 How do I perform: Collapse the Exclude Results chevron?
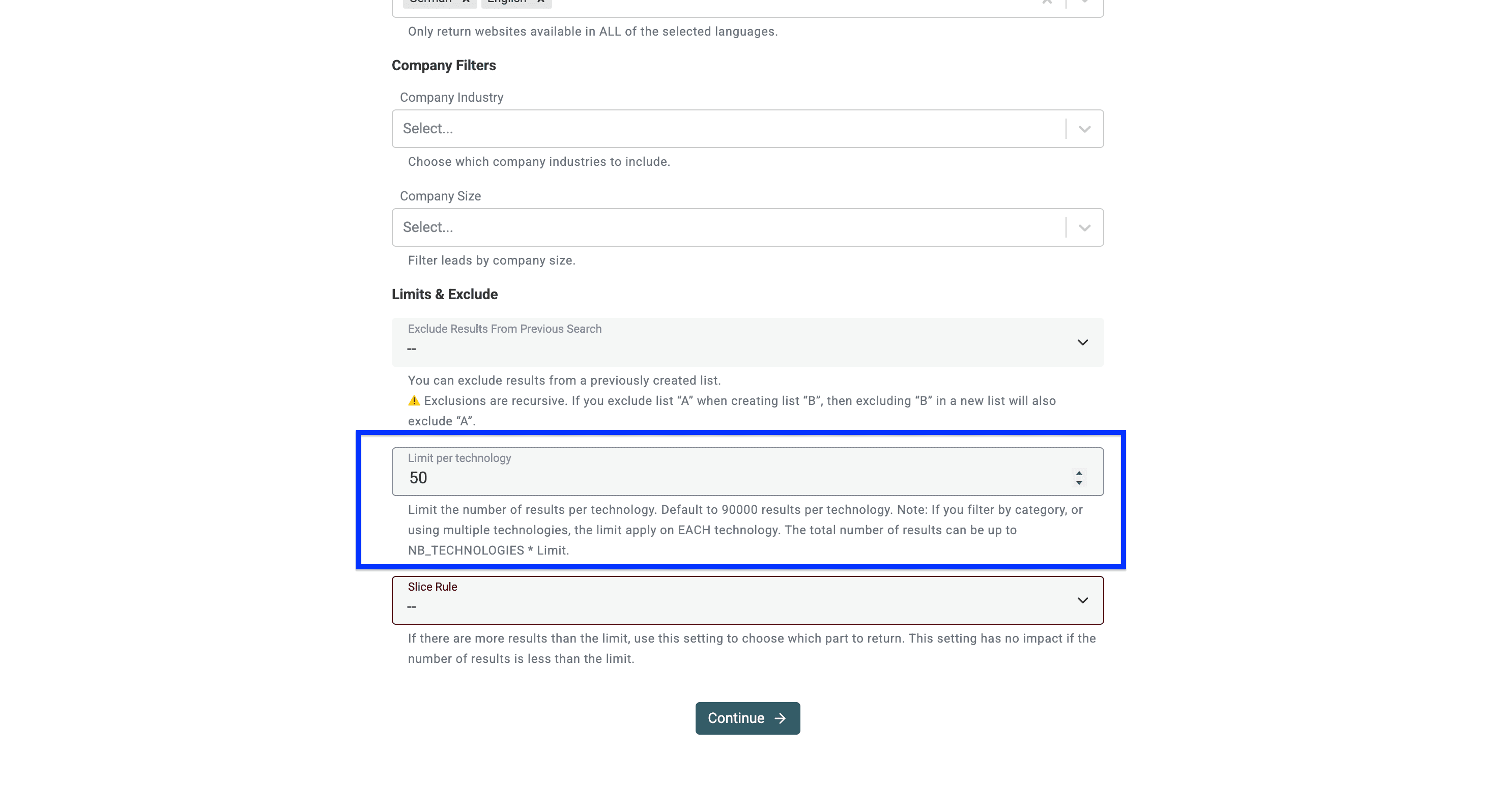pos(1082,343)
